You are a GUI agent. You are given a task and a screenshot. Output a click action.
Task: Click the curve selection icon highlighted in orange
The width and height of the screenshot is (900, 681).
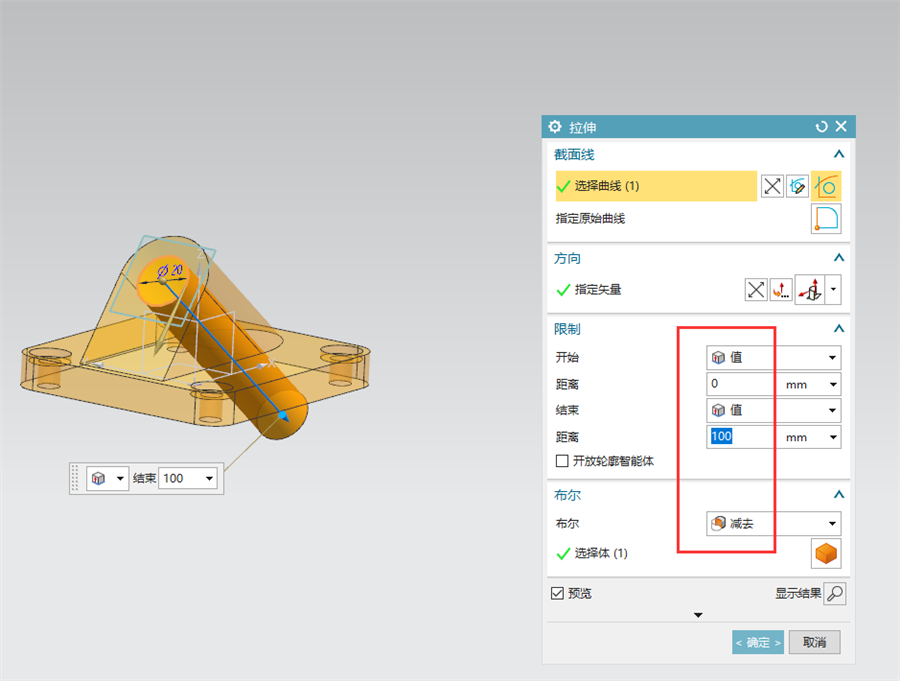[x=826, y=186]
